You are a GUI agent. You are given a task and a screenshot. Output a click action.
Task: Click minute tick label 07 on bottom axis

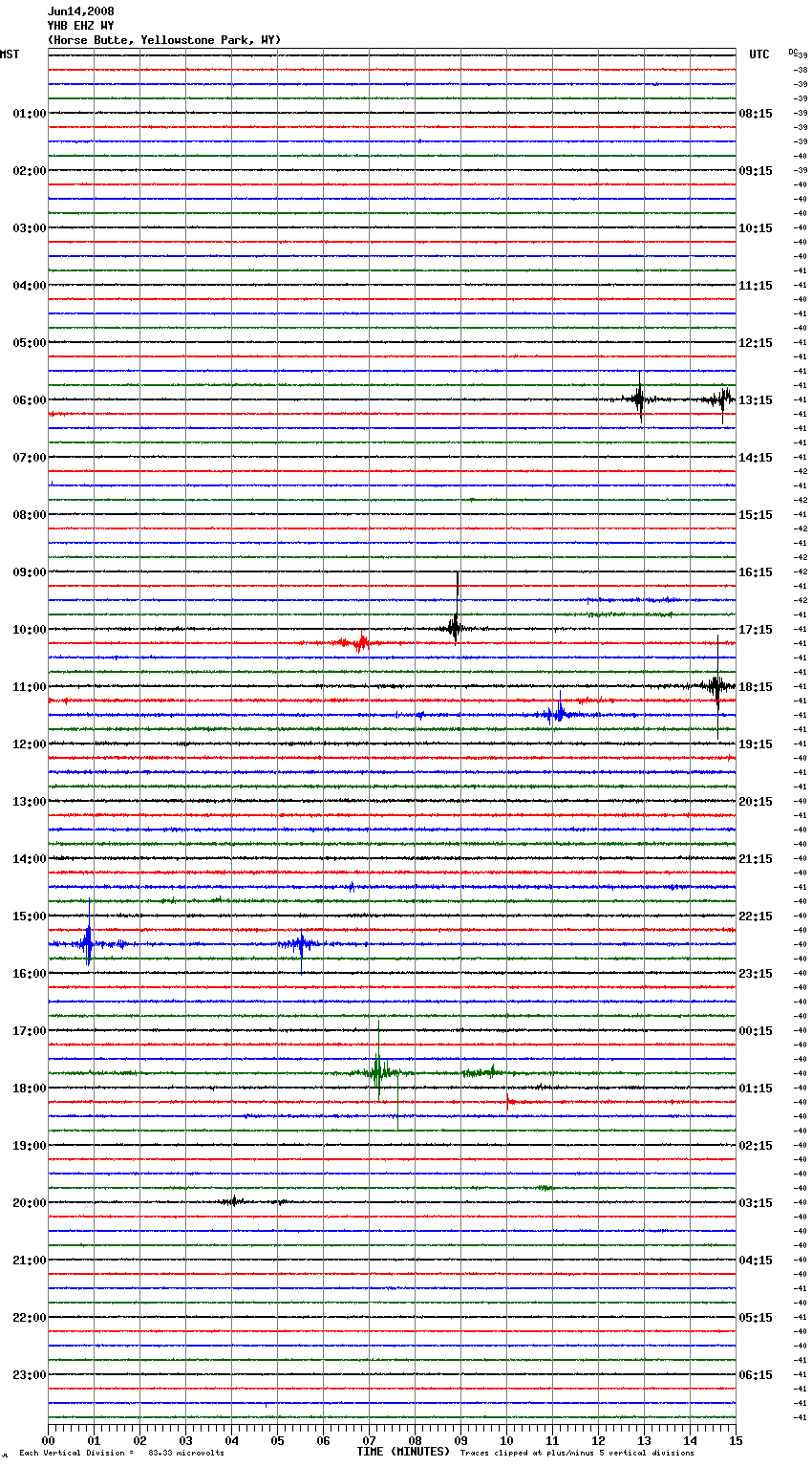click(369, 1441)
